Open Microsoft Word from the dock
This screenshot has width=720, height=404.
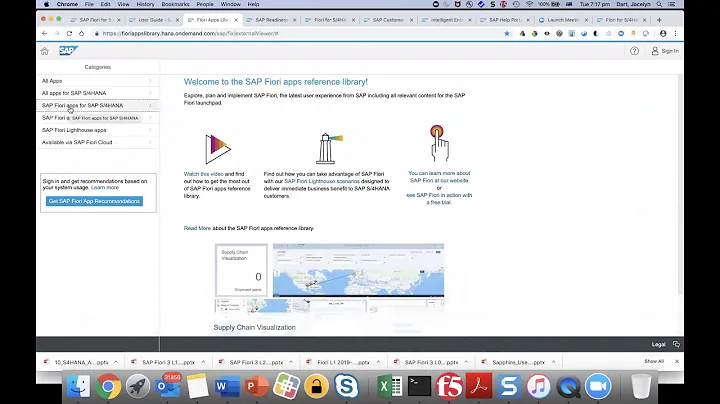227,386
